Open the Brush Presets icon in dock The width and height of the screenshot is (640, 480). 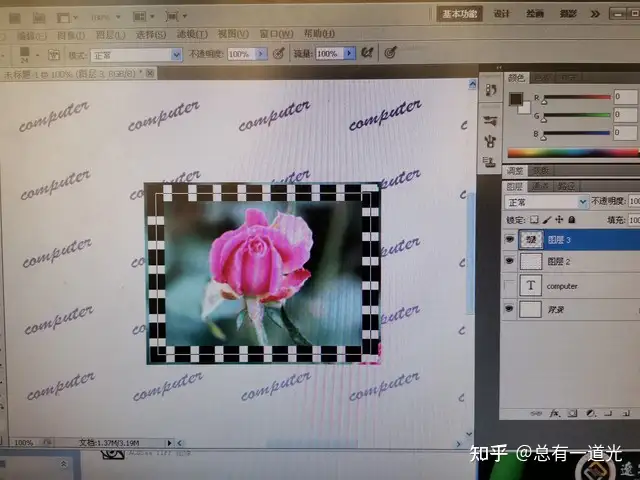tap(491, 142)
